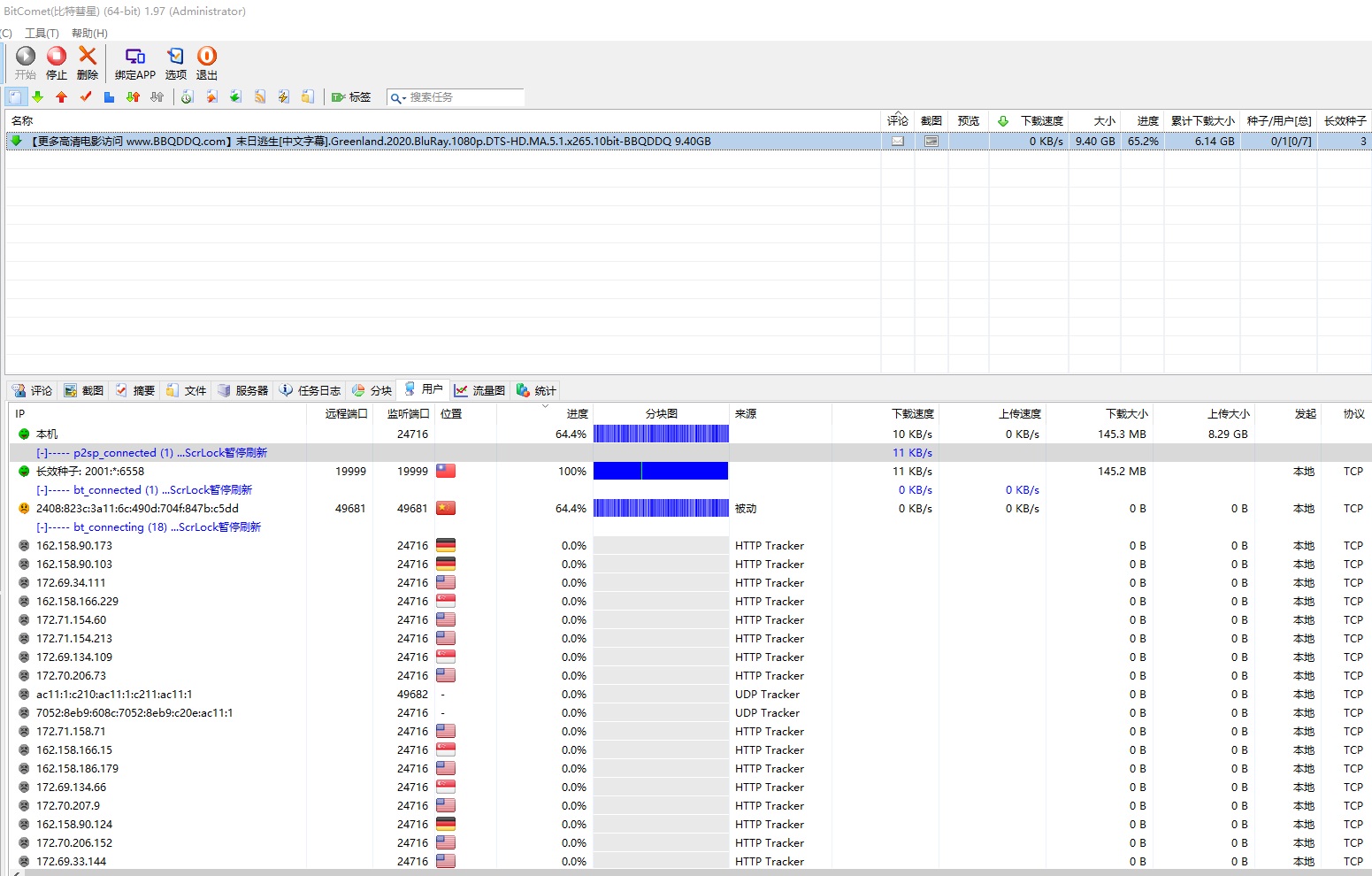Click the lightning bolt document icon
The width and height of the screenshot is (1372, 876).
pos(284,97)
